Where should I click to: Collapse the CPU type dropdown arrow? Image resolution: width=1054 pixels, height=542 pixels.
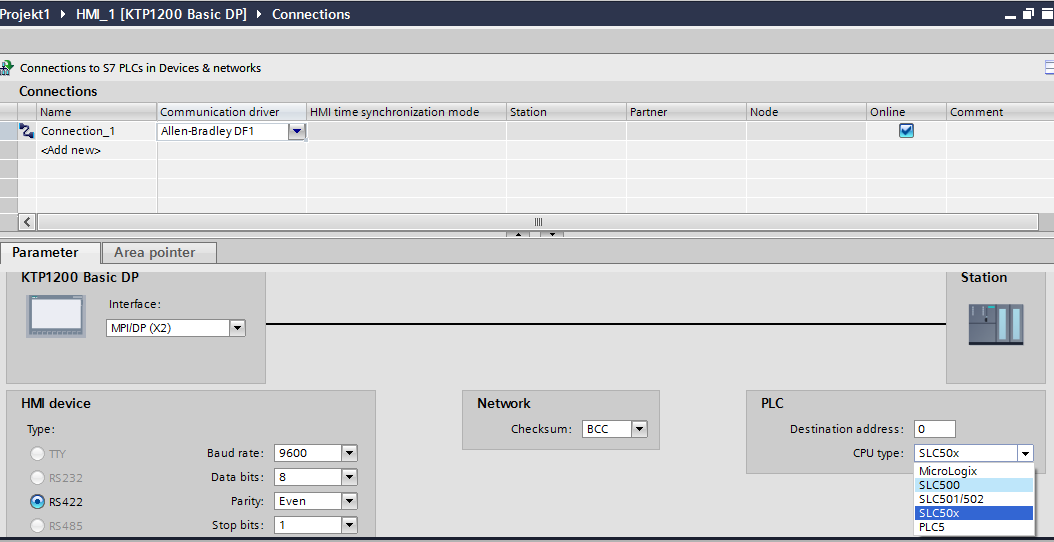click(x=1025, y=454)
